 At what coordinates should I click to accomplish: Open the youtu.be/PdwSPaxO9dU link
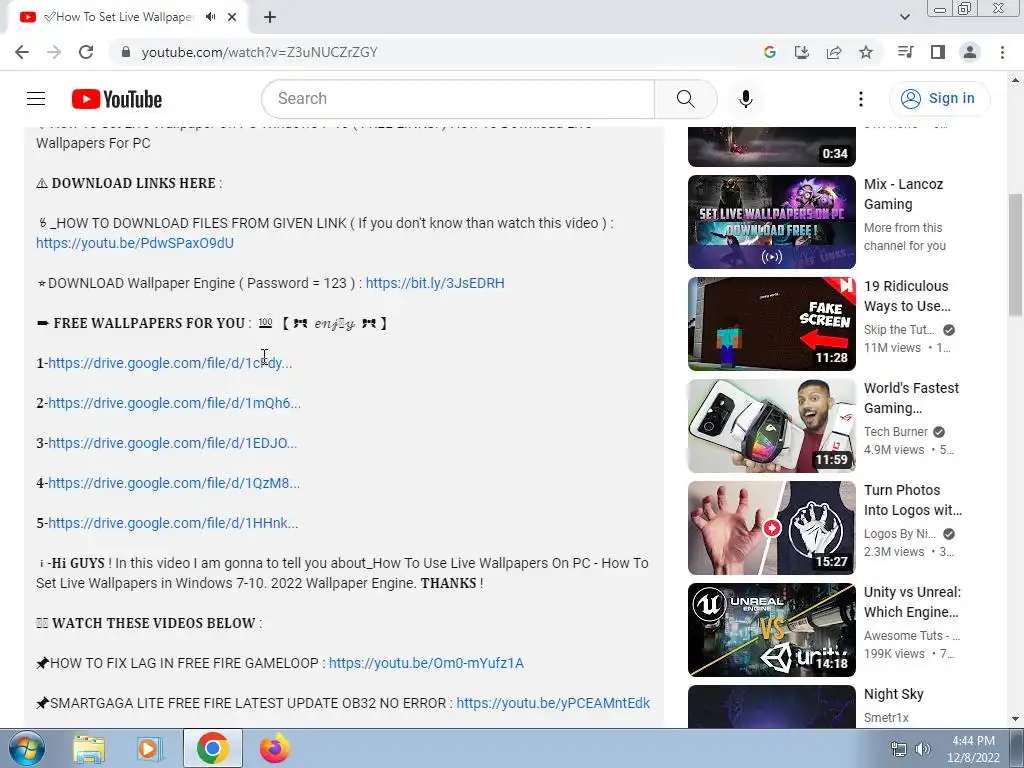pos(135,243)
